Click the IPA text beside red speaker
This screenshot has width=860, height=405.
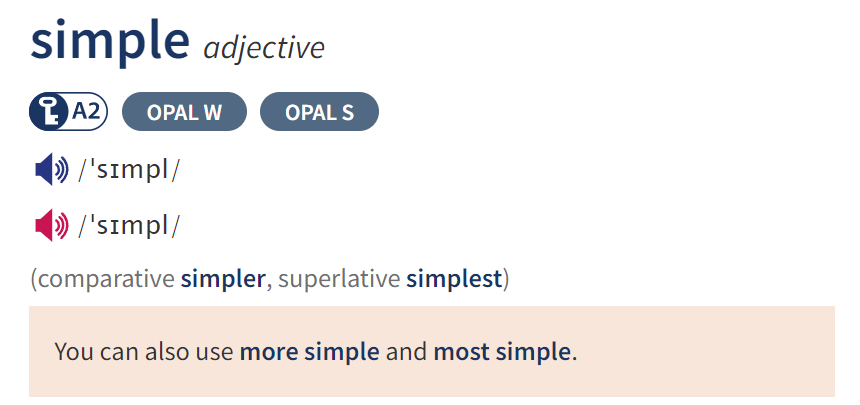point(128,226)
